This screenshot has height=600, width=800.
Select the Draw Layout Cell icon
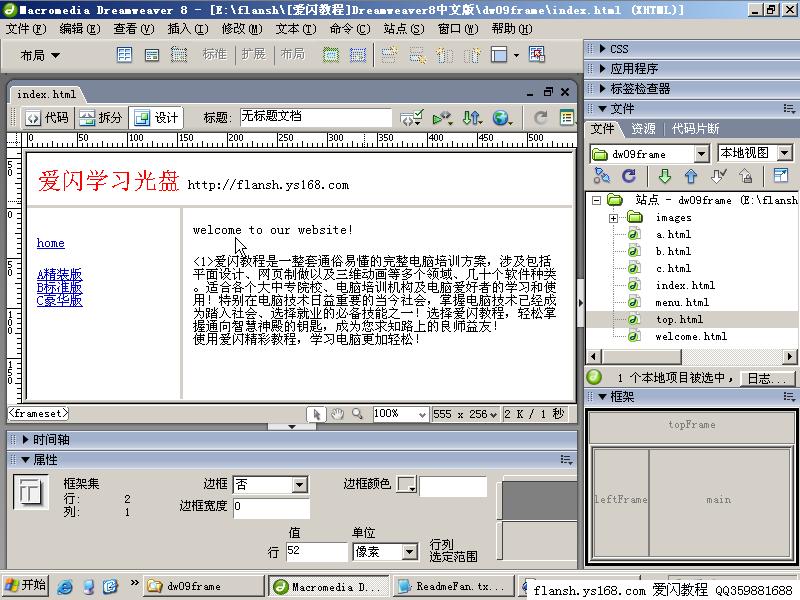(358, 54)
